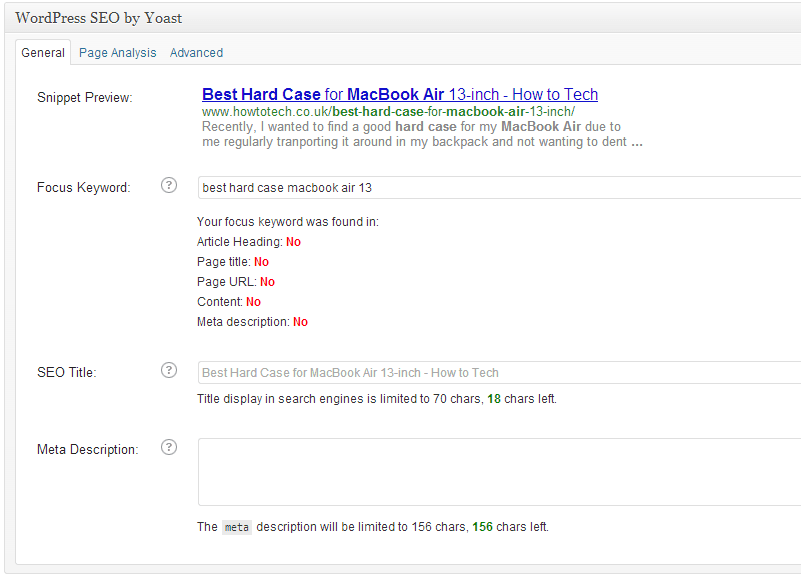
Task: Select the General tab
Action: click(x=42, y=52)
